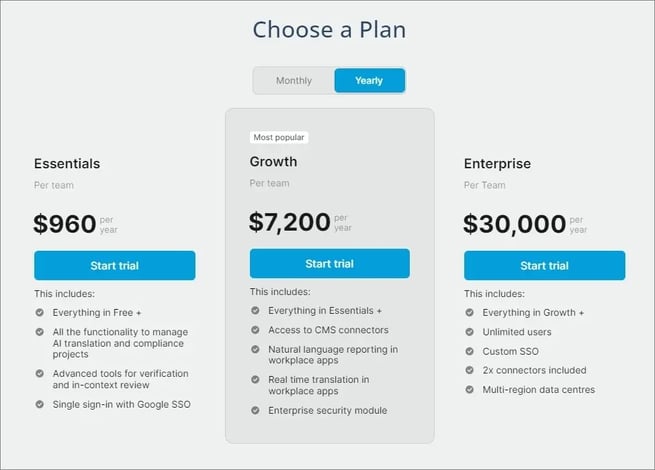The width and height of the screenshot is (655, 470).
Task: Click checkmark beside Everything in Growth
Action: coord(470,312)
